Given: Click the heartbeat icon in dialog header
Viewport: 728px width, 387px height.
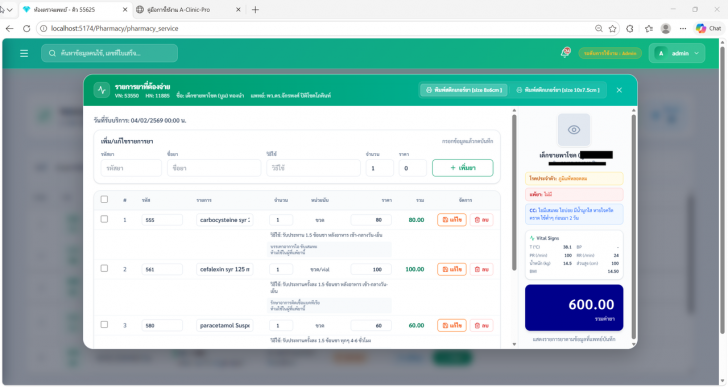Looking at the screenshot, I should [102, 90].
